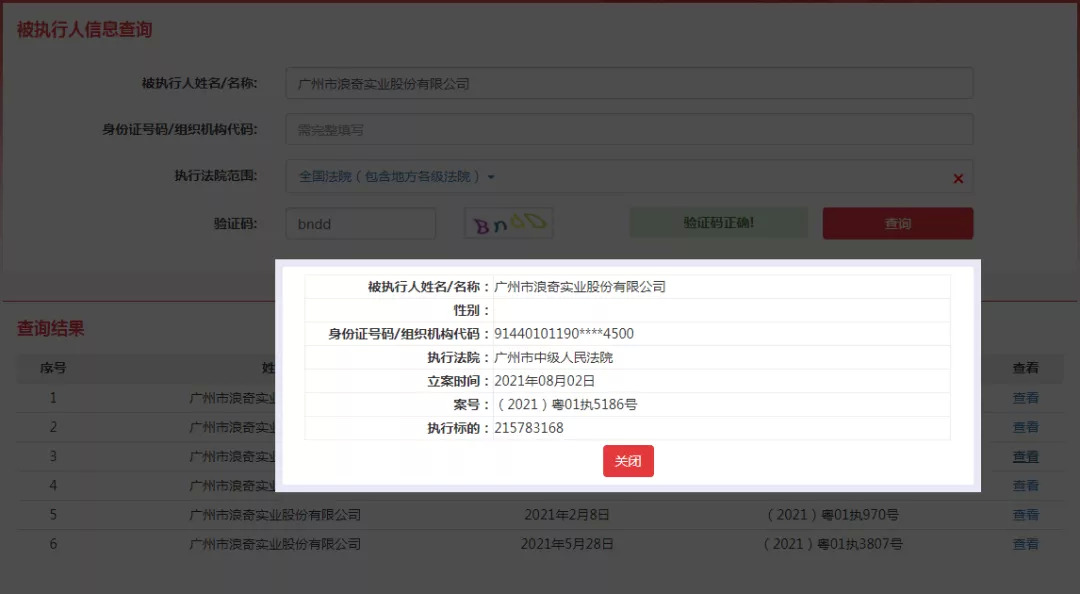
Task: Click the 序号 column header
Action: (x=53, y=368)
